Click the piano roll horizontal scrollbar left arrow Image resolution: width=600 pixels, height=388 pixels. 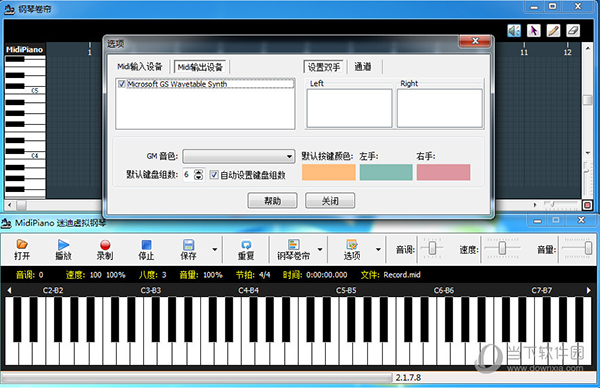tap(10, 205)
